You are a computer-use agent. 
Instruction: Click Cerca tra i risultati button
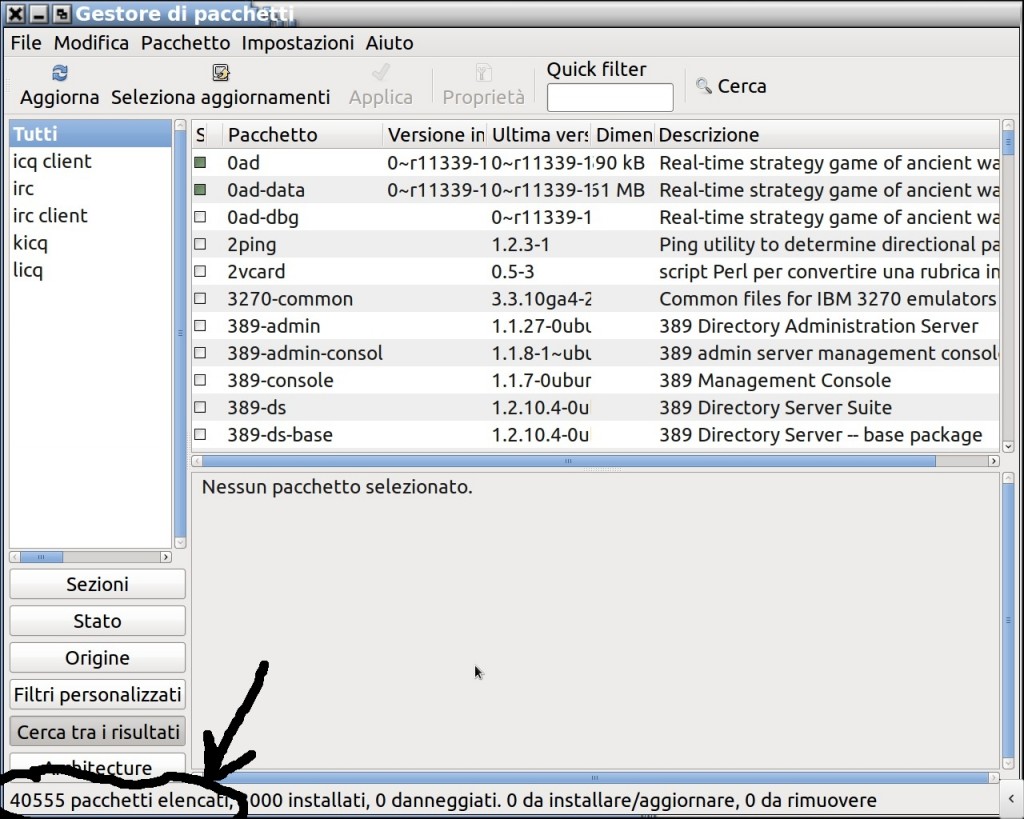coord(97,731)
